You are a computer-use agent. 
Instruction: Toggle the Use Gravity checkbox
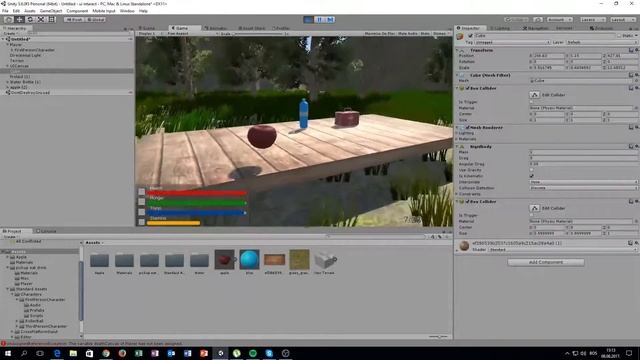coord(531,170)
